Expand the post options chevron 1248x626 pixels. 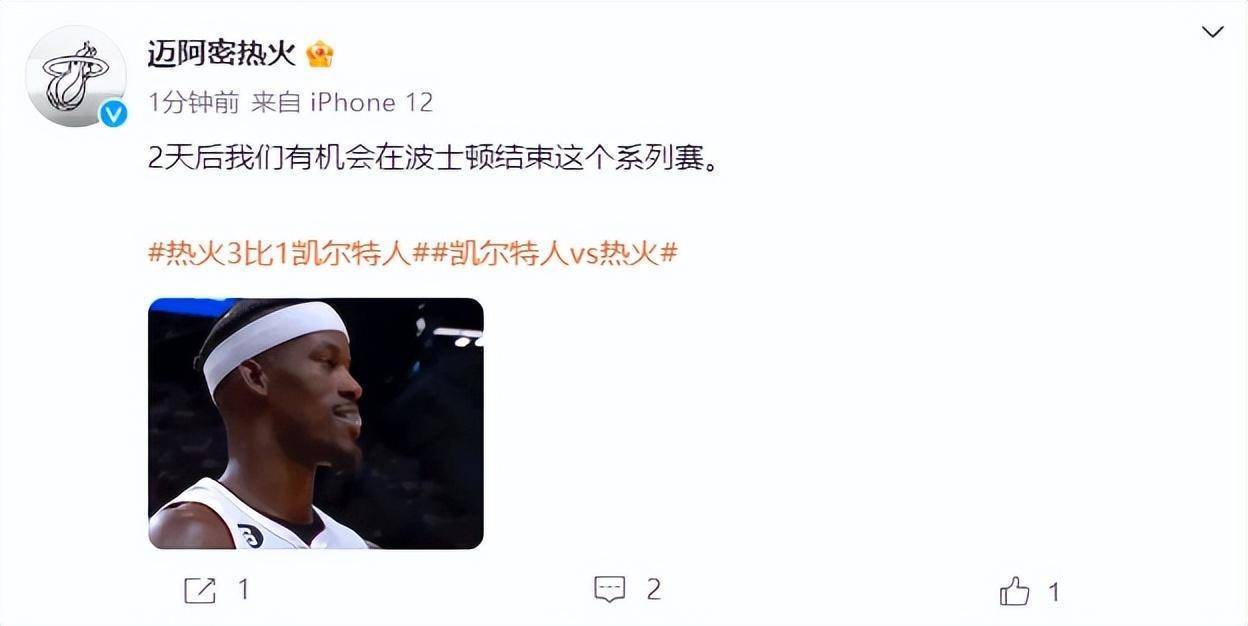click(1212, 32)
